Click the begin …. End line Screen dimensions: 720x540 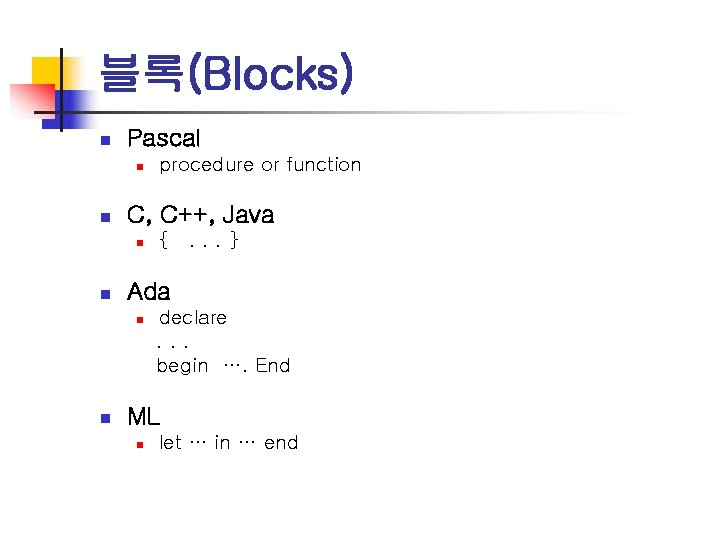(223, 366)
